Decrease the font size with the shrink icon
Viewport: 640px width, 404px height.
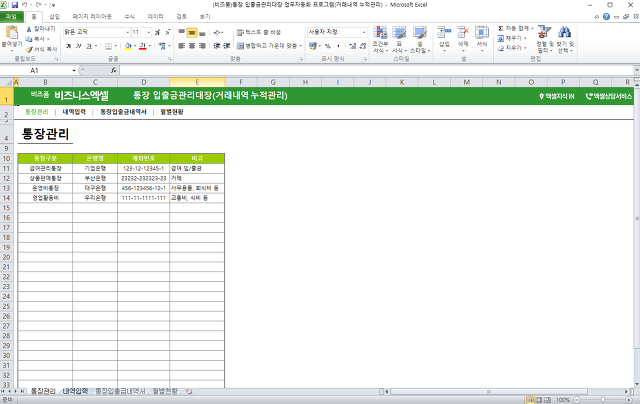(x=167, y=32)
